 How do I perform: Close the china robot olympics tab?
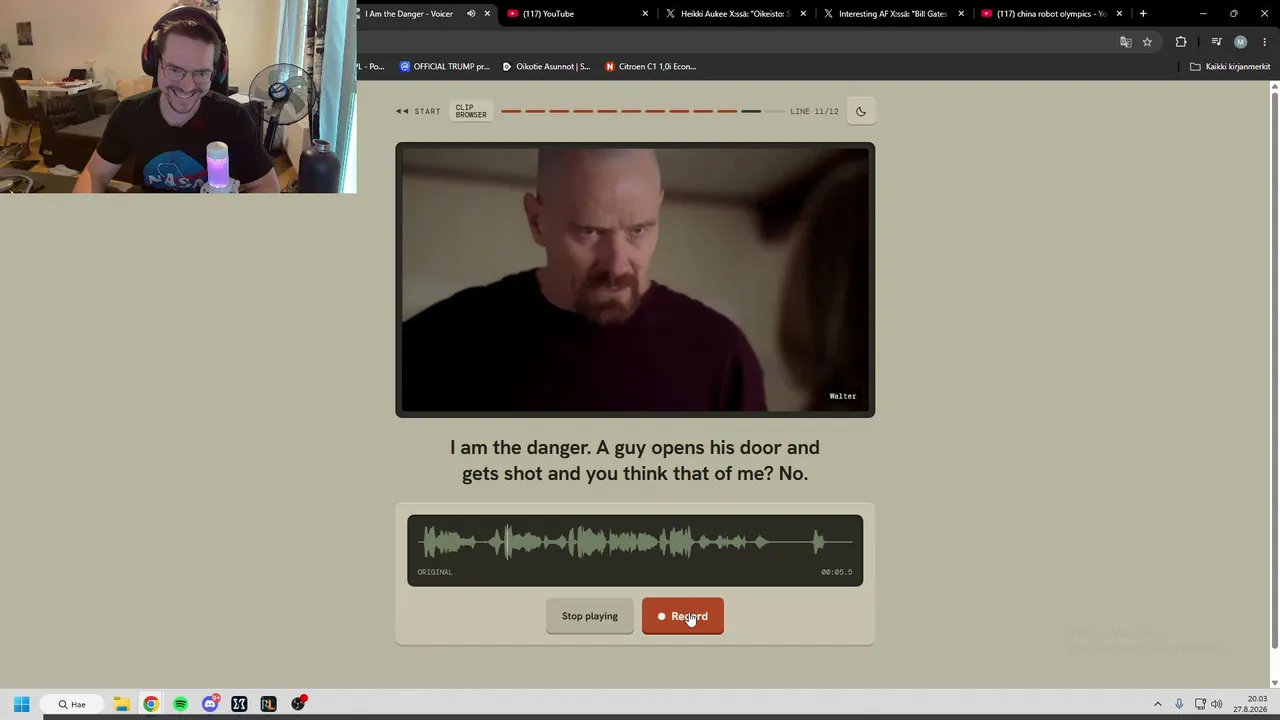[x=1119, y=14]
